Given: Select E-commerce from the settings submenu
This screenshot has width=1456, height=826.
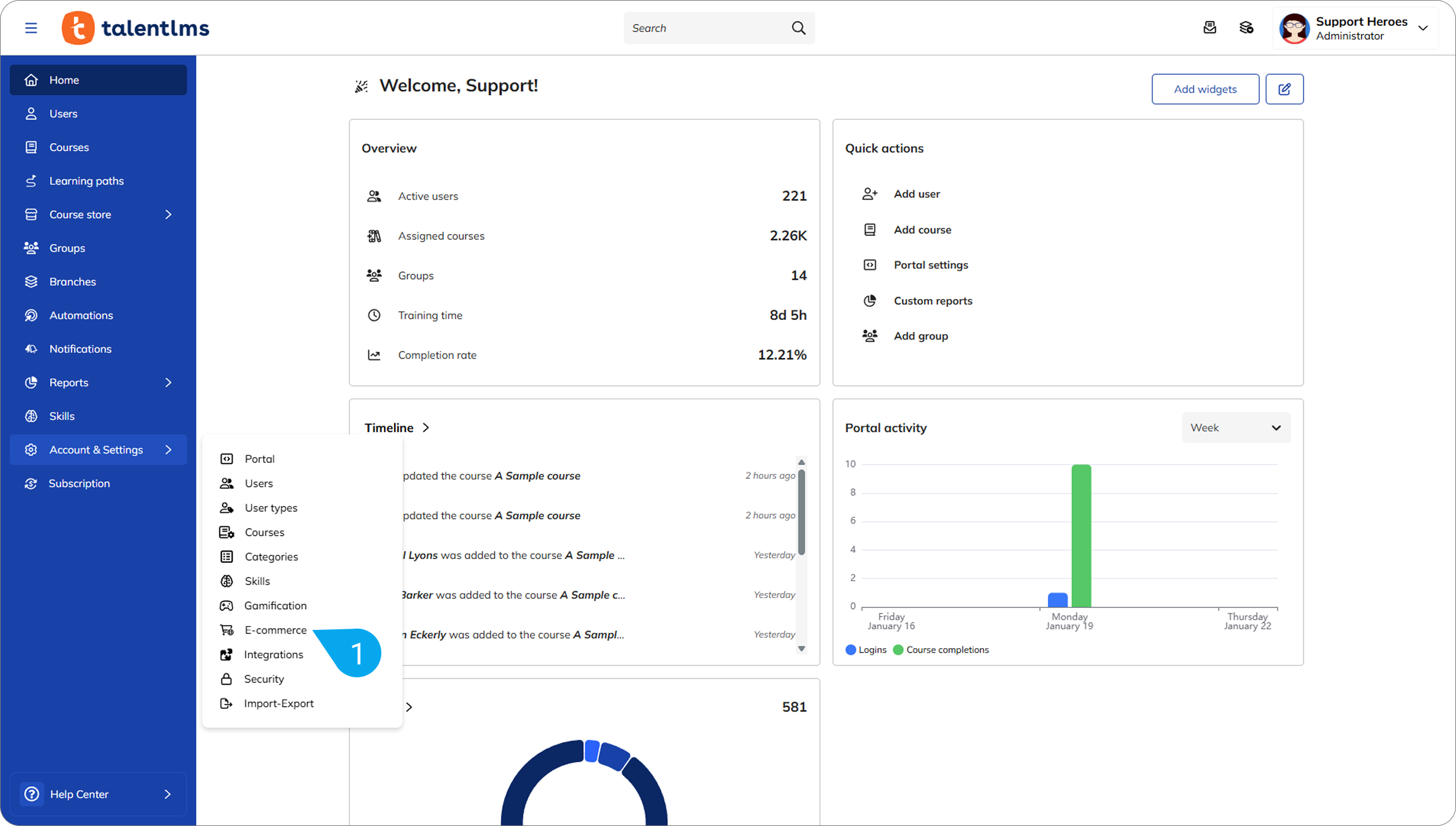Looking at the screenshot, I should [275, 630].
